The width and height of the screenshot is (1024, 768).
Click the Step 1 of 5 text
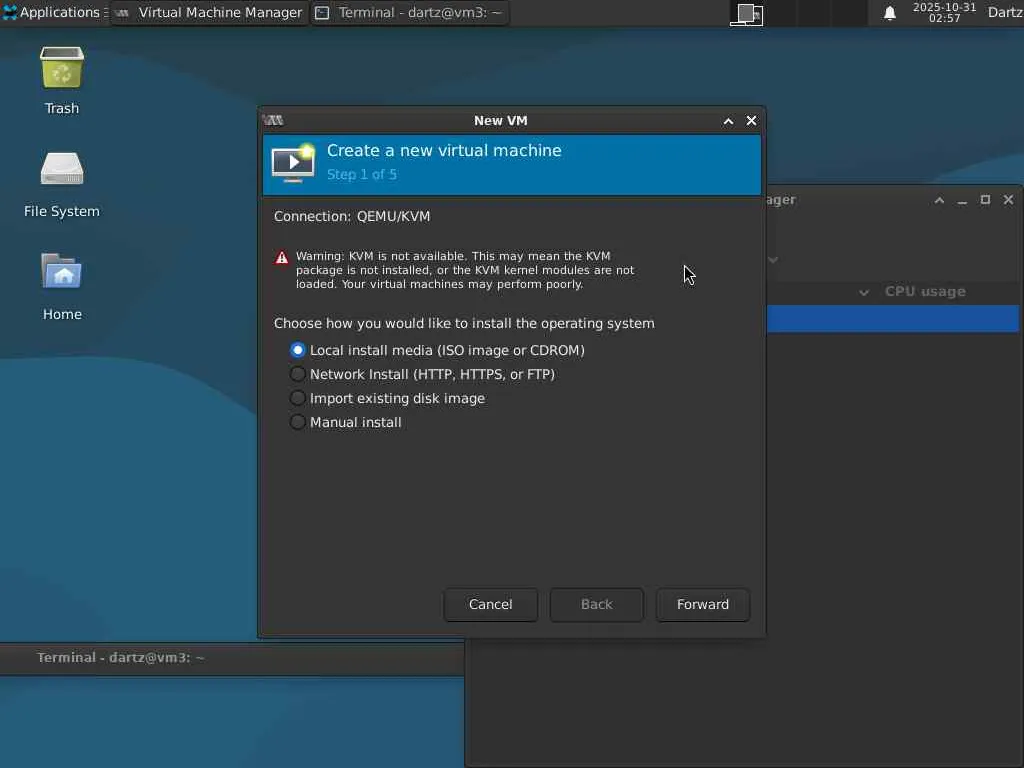pos(362,174)
